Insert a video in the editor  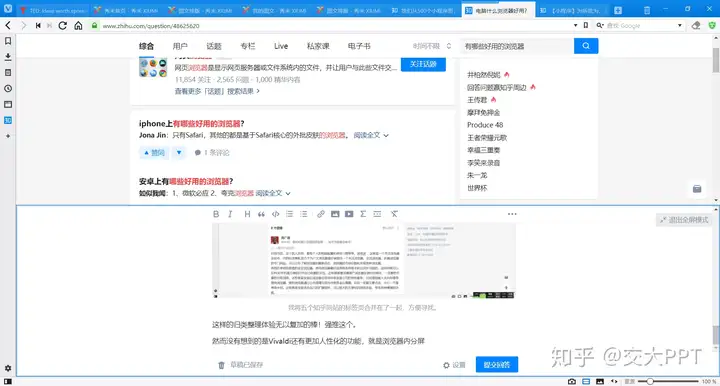click(349, 214)
